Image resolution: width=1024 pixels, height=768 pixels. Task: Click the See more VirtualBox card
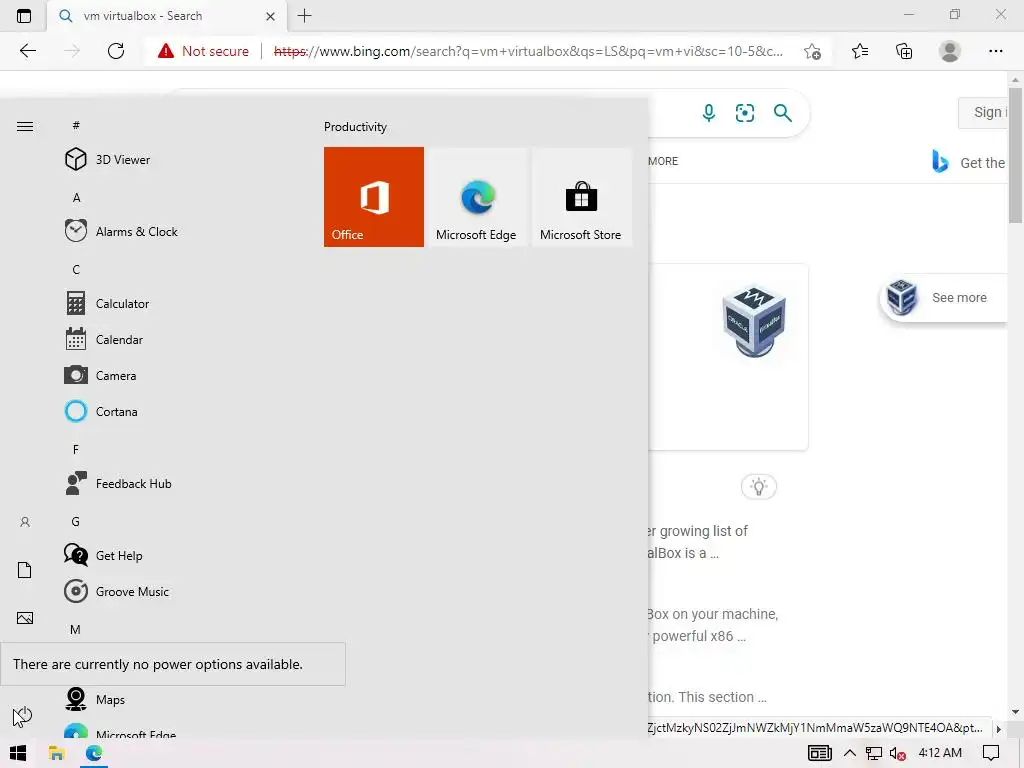(x=944, y=297)
